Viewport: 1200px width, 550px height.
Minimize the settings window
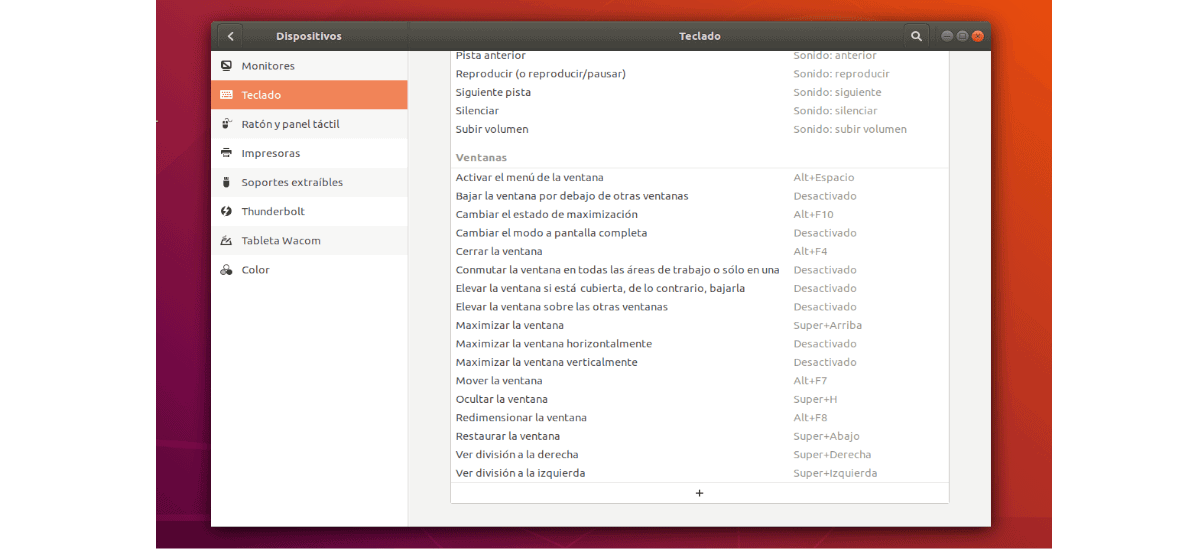click(947, 36)
